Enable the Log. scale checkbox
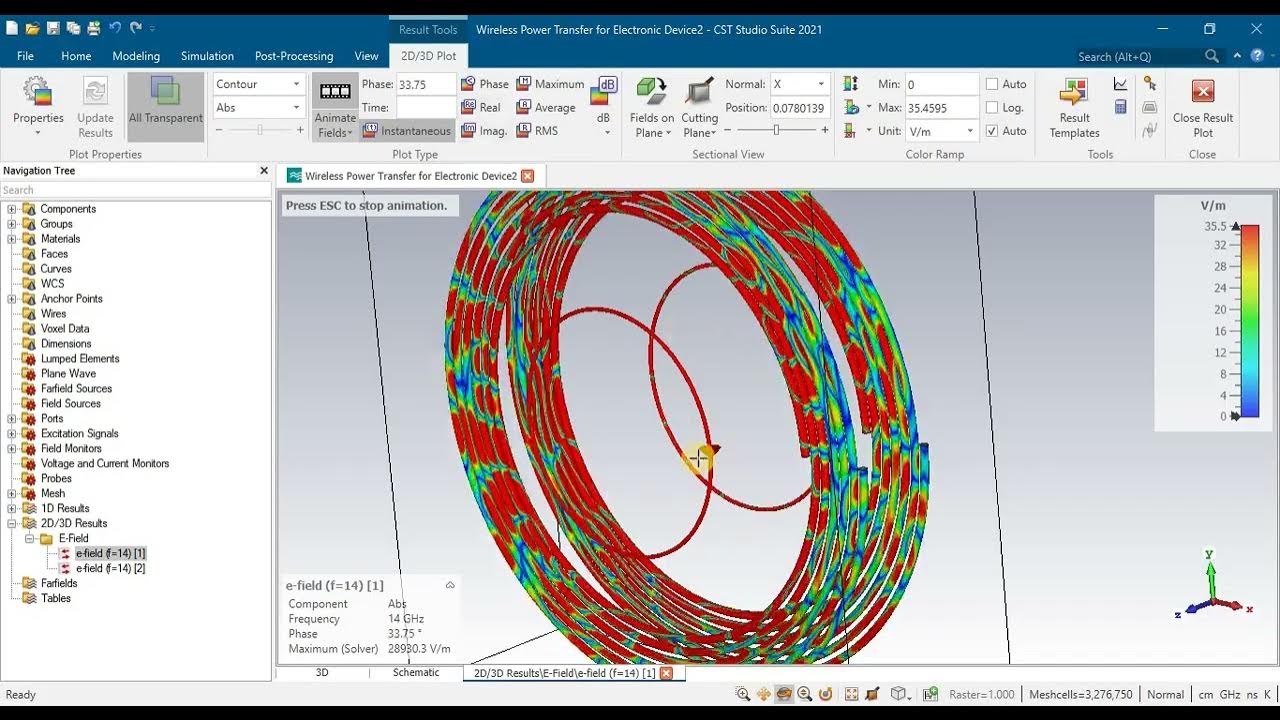 pyautogui.click(x=992, y=107)
